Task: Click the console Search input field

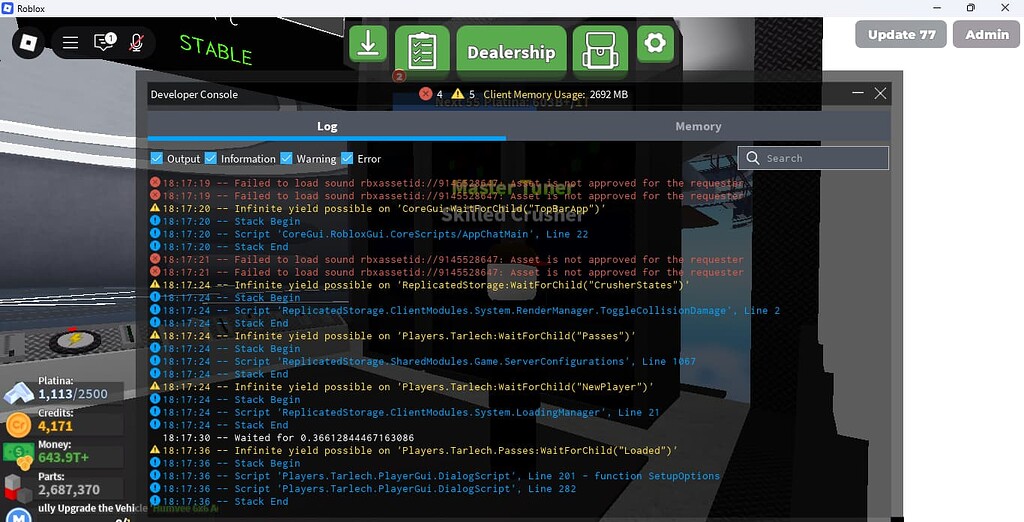Action: (813, 158)
